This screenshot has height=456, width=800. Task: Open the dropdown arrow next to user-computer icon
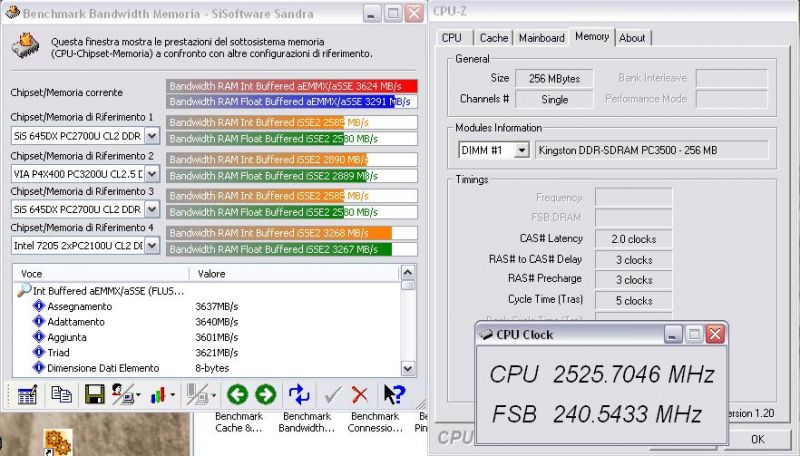(138, 395)
